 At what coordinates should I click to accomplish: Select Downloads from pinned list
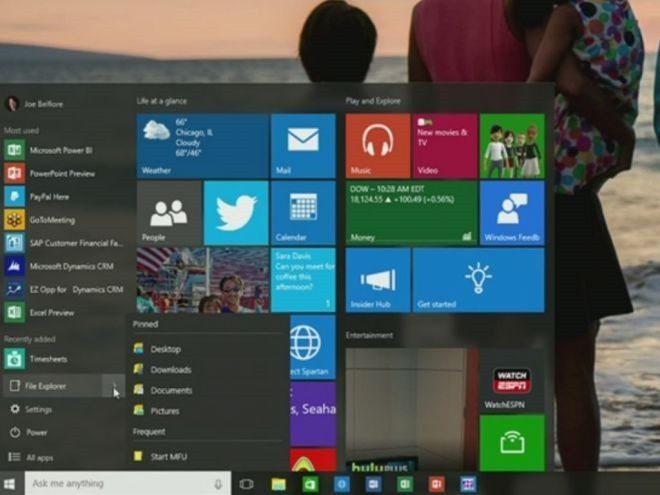(x=171, y=369)
